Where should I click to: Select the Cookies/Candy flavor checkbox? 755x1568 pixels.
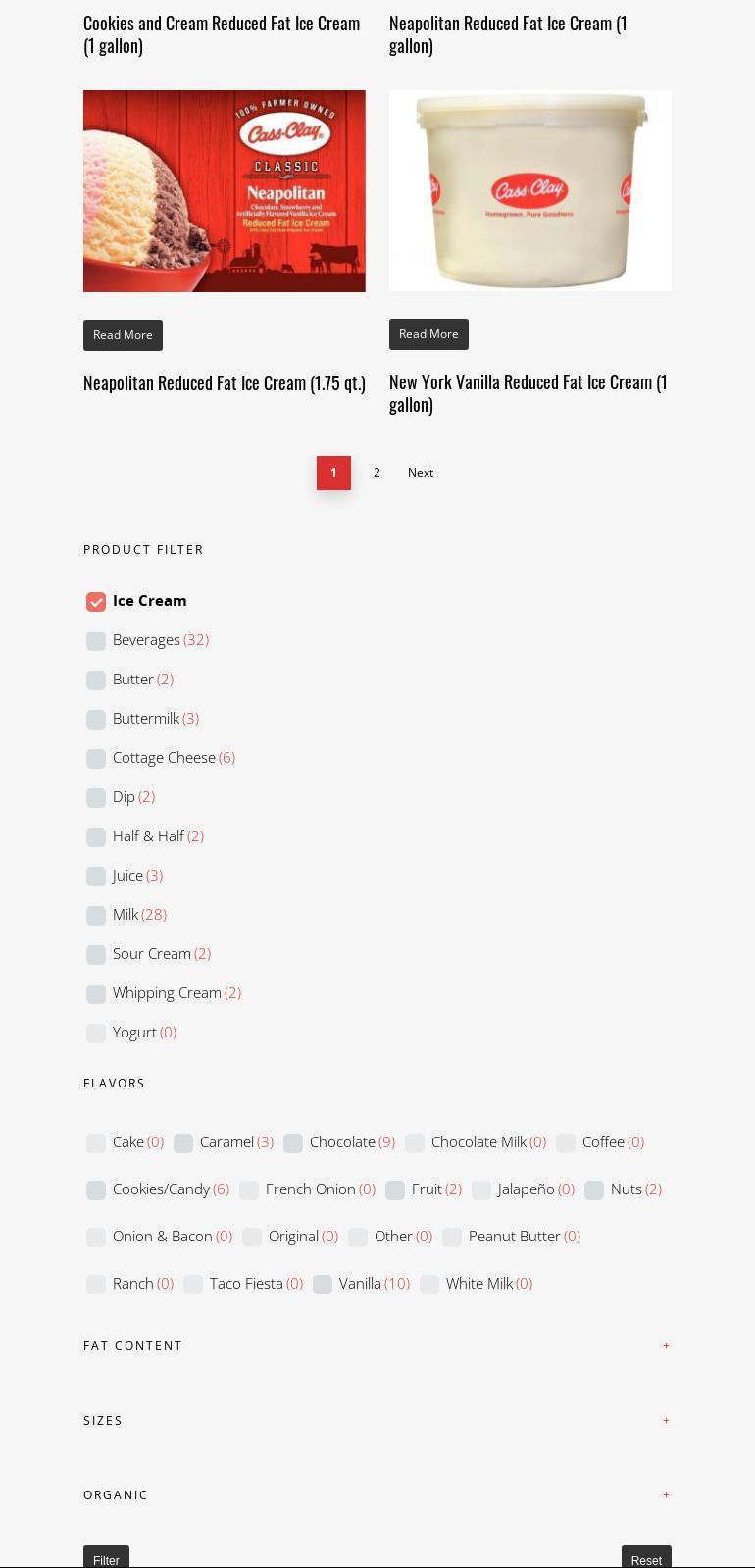pos(96,1189)
